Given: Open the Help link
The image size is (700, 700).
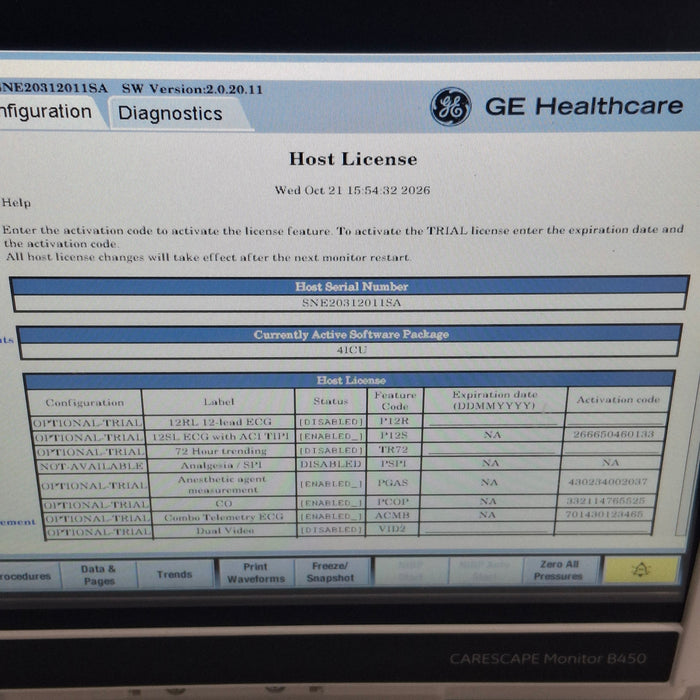Looking at the screenshot, I should click(x=16, y=203).
